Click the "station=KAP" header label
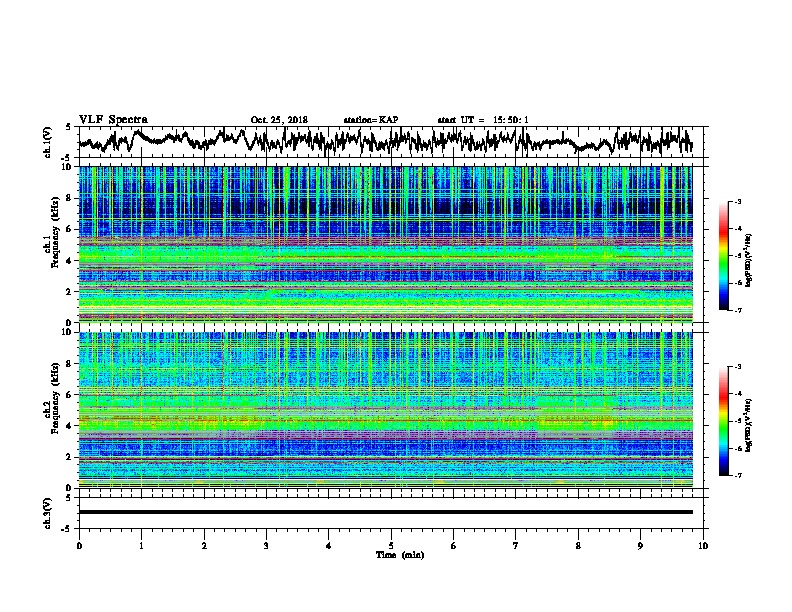The width and height of the screenshot is (792, 612). [x=371, y=120]
